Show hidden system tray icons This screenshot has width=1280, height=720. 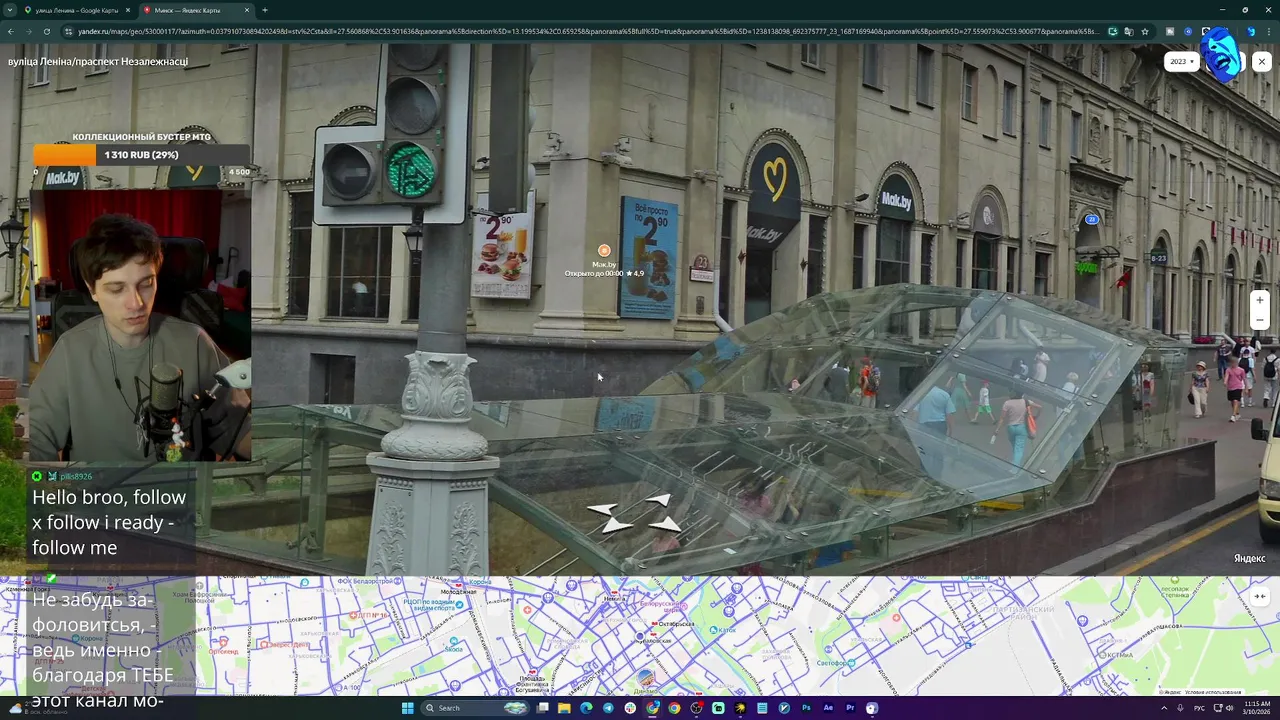point(1164,708)
